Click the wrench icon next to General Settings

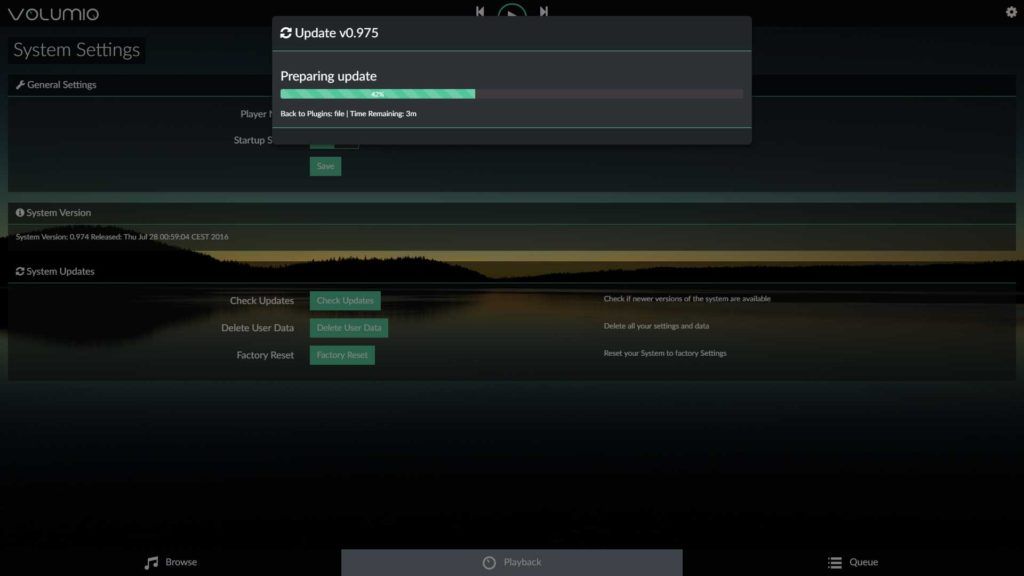[x=20, y=85]
